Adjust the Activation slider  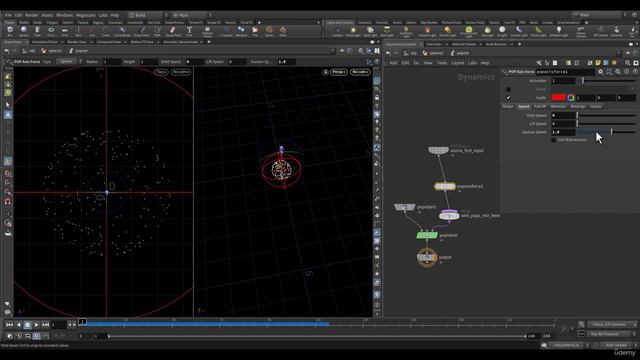pyautogui.click(x=607, y=81)
